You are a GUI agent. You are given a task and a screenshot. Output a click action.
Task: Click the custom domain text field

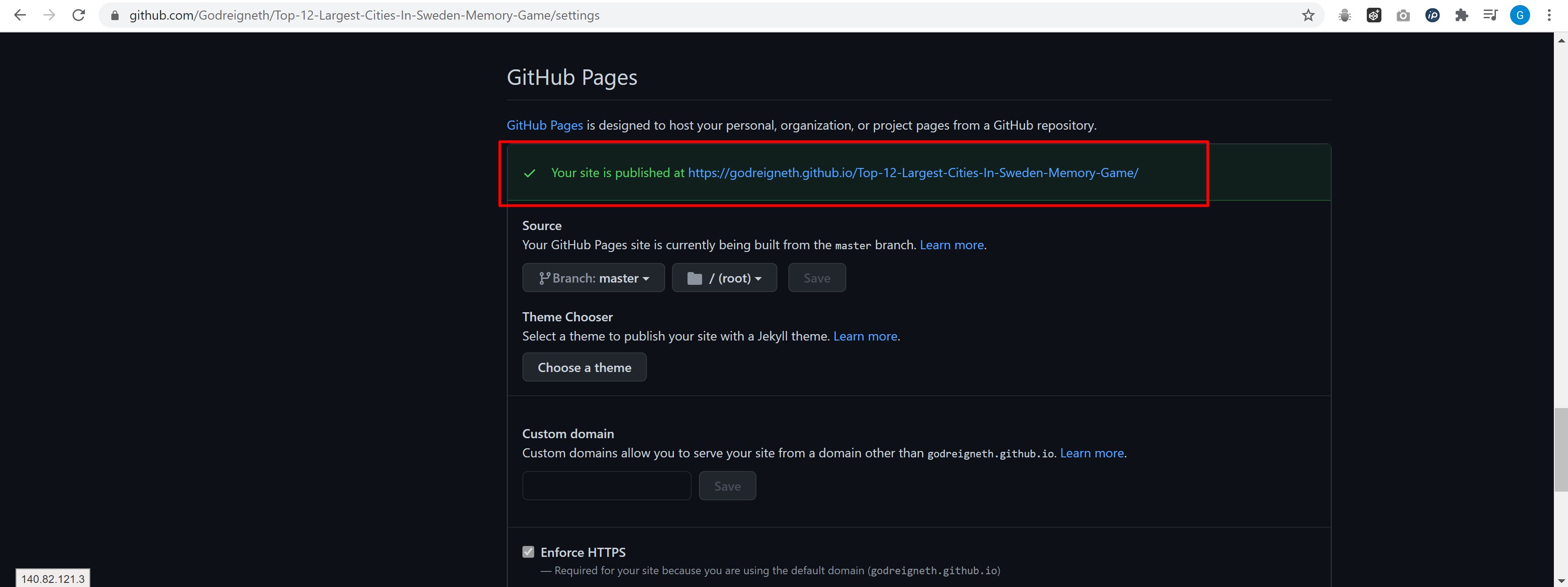coord(606,486)
